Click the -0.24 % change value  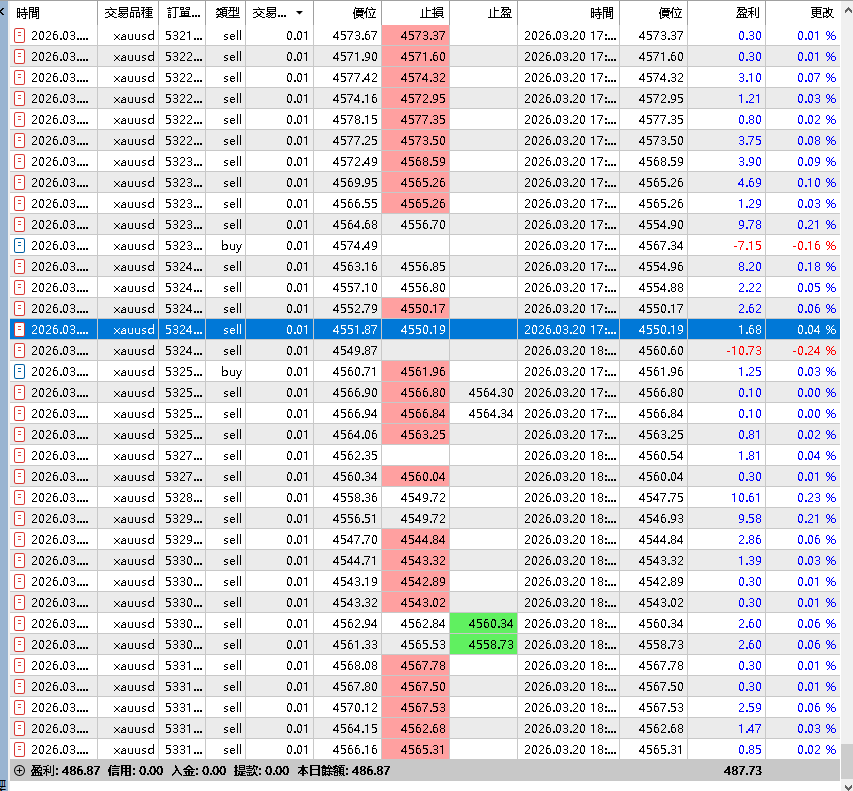point(814,351)
